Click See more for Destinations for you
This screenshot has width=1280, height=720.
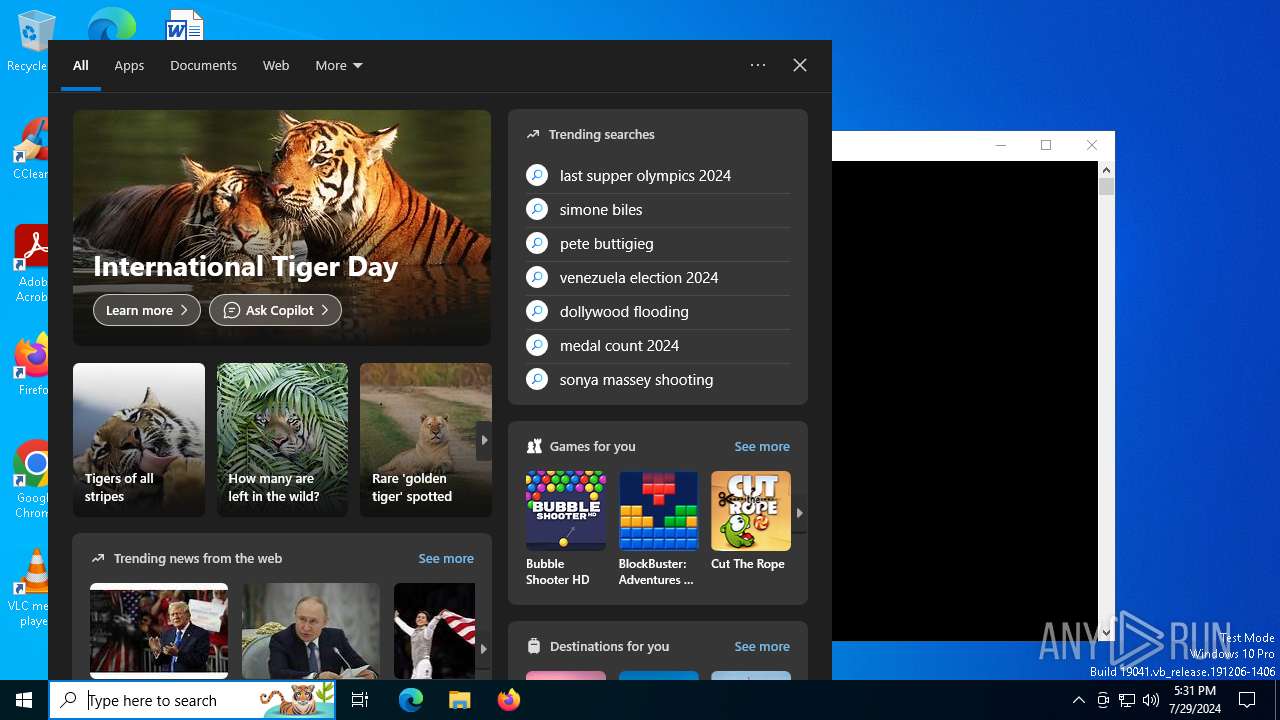pos(762,646)
